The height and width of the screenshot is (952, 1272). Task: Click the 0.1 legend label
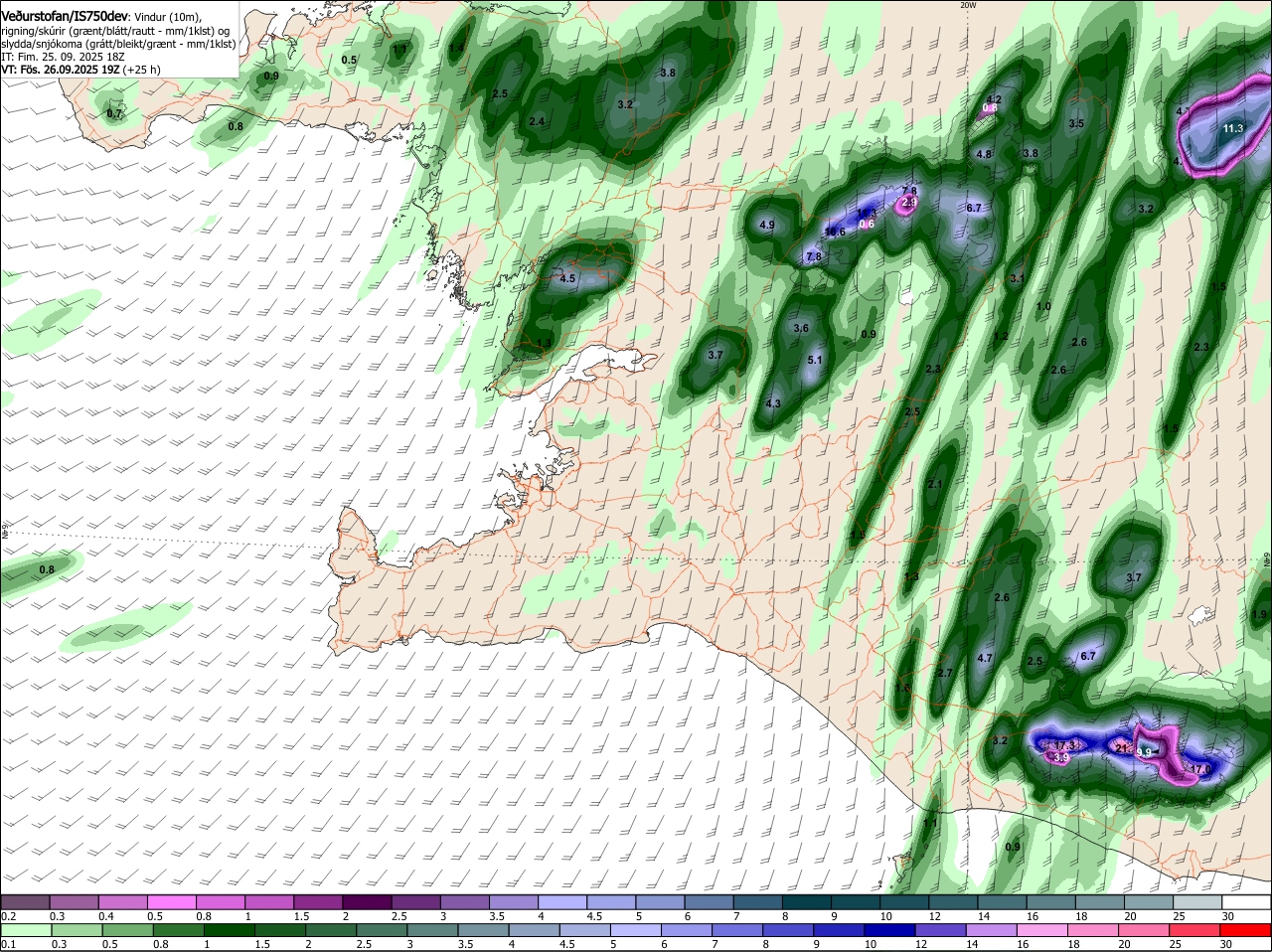click(8, 944)
